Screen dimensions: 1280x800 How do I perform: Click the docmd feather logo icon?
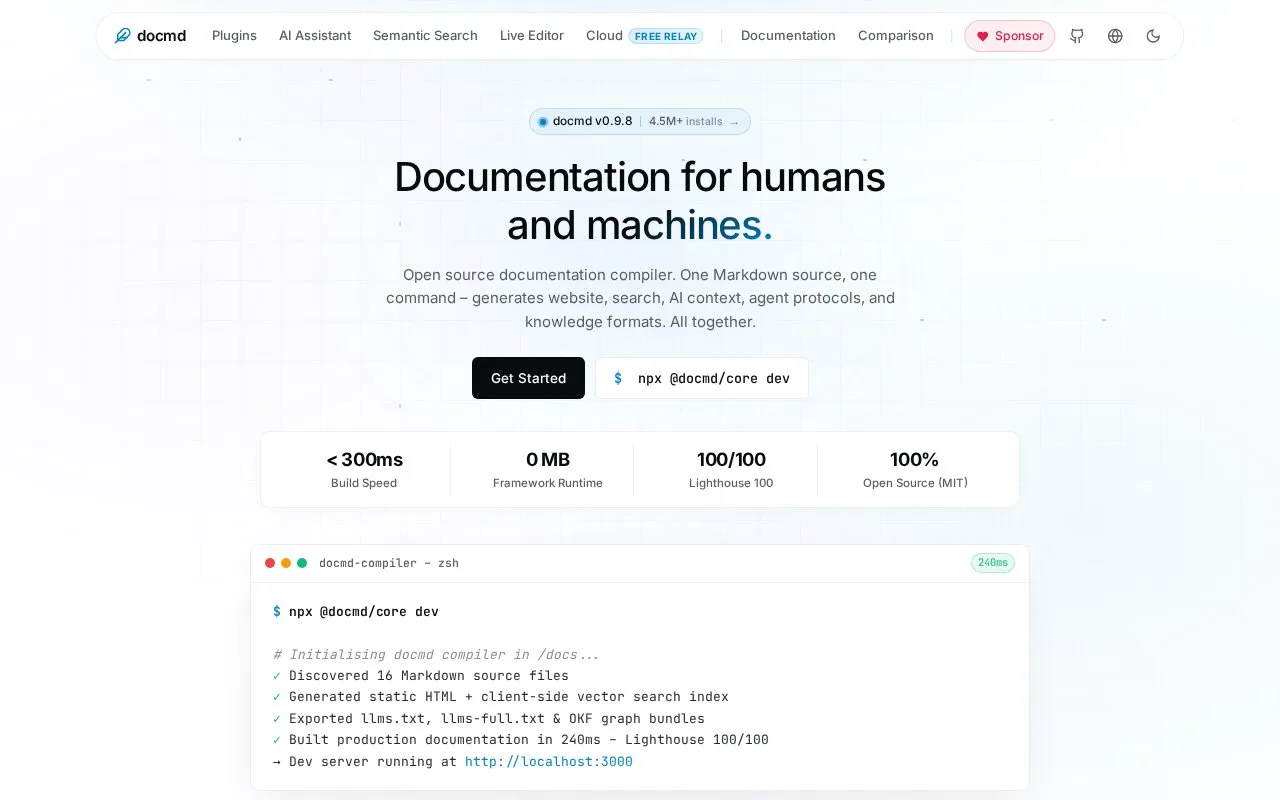123,36
